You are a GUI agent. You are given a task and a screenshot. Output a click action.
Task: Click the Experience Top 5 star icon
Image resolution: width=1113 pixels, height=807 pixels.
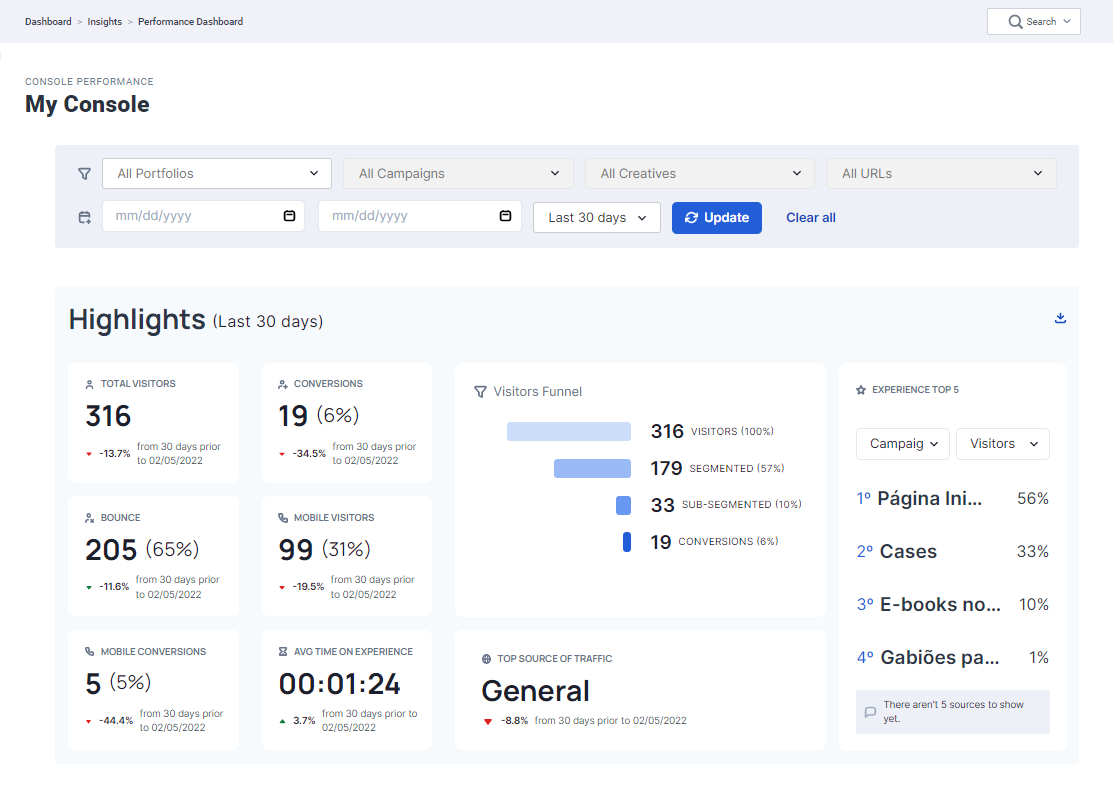(x=861, y=390)
